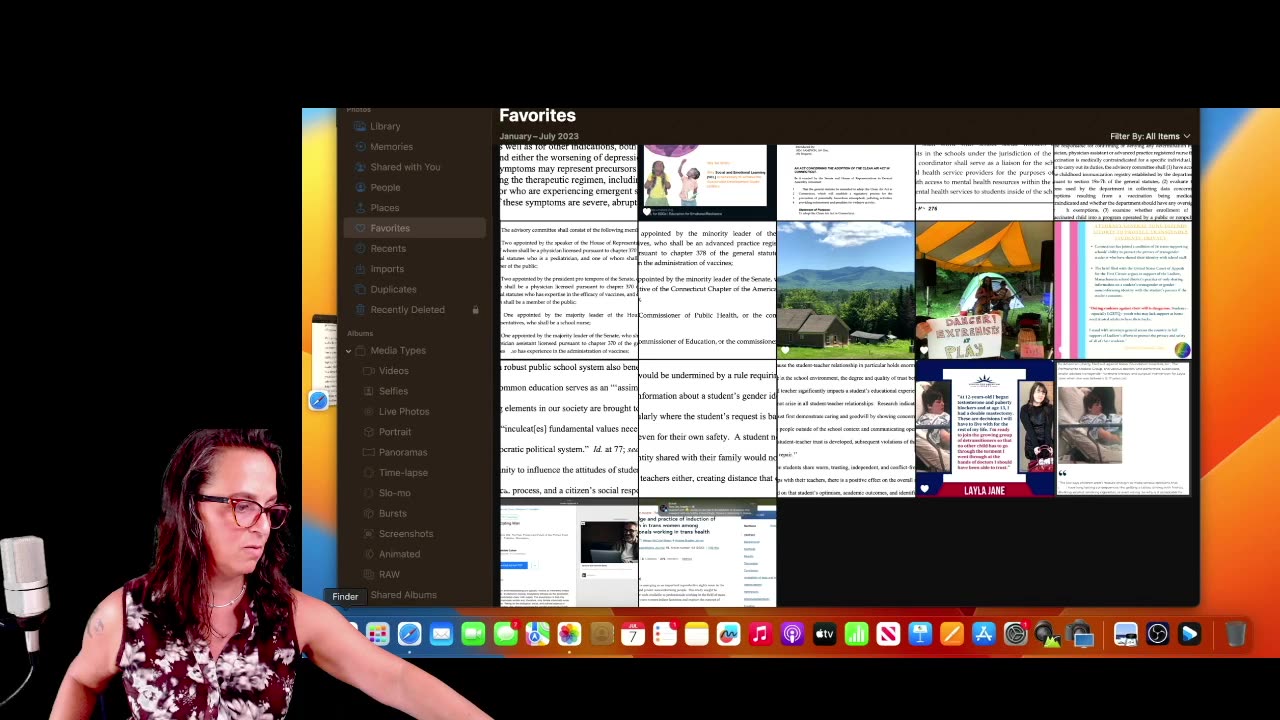Open Memories in Photos sidebar
1280x720 pixels.
pyautogui.click(x=391, y=146)
